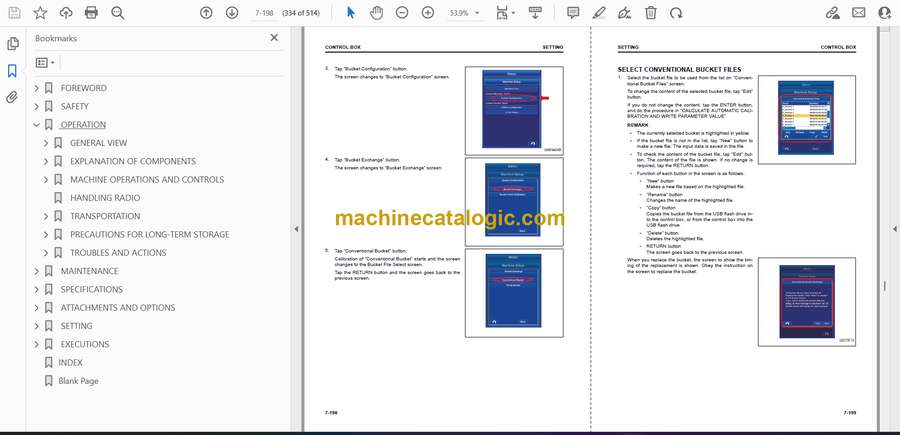Click Conventional Bucket screen image
The height and width of the screenshot is (435, 900).
pos(514,293)
